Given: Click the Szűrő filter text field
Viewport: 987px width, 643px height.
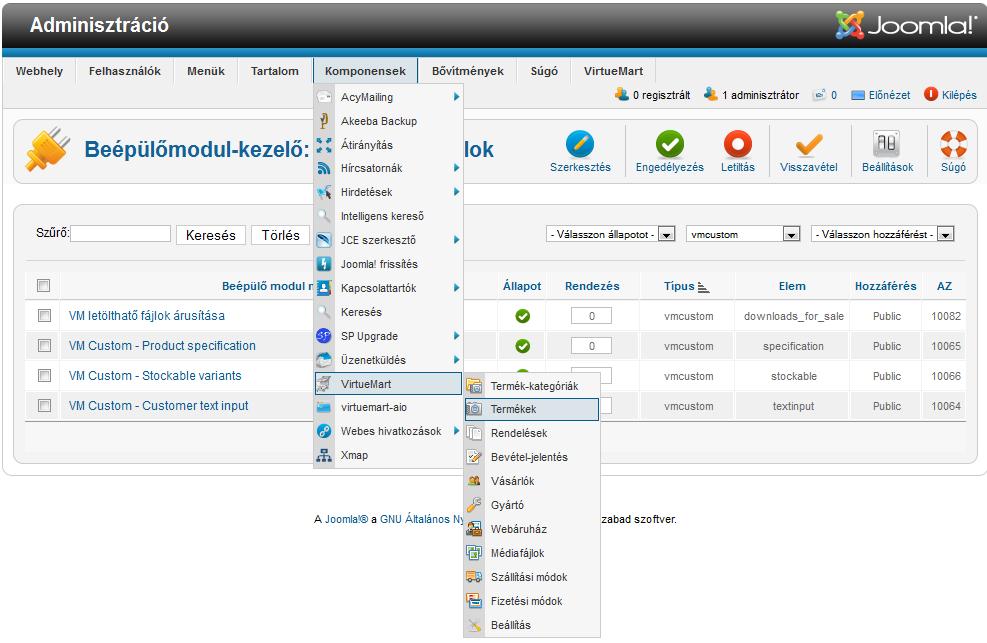Looking at the screenshot, I should click(x=120, y=233).
